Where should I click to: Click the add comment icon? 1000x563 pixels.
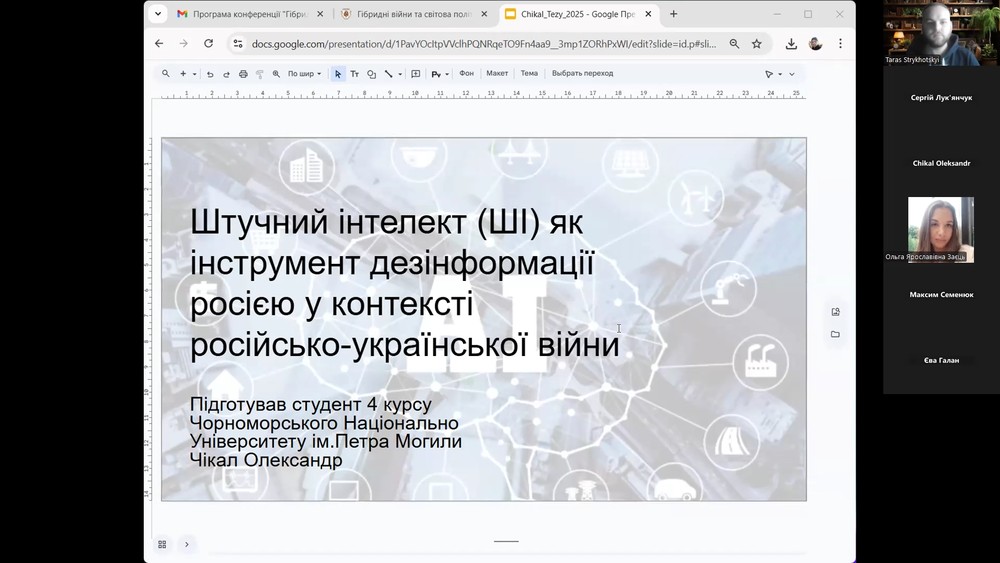coord(416,74)
